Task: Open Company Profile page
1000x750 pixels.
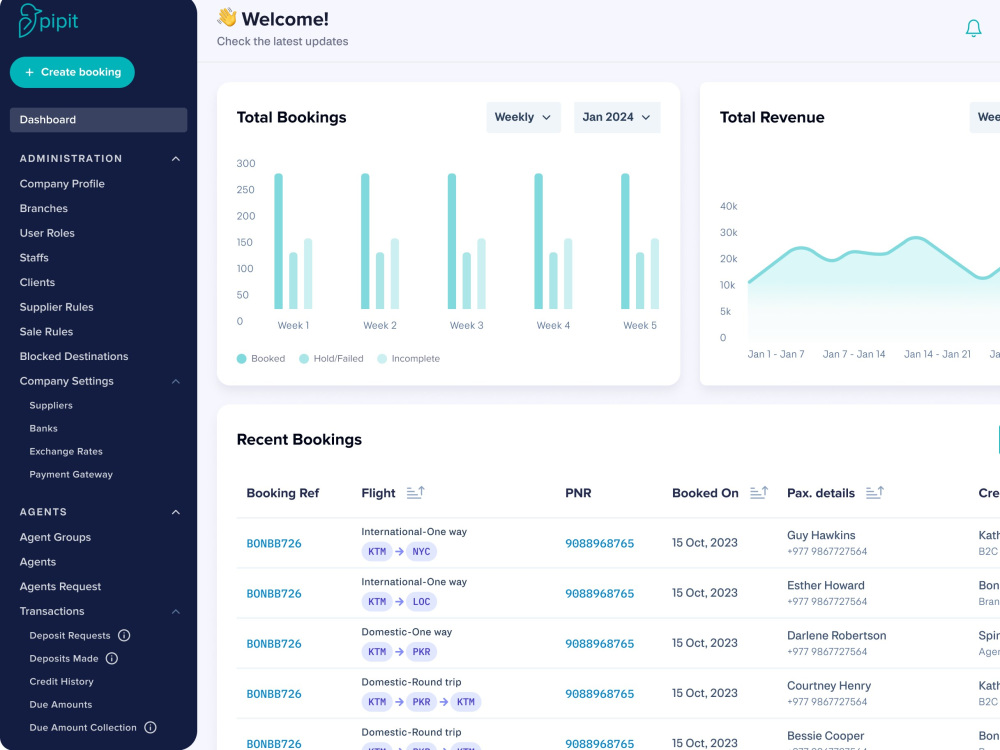Action: click(x=62, y=184)
